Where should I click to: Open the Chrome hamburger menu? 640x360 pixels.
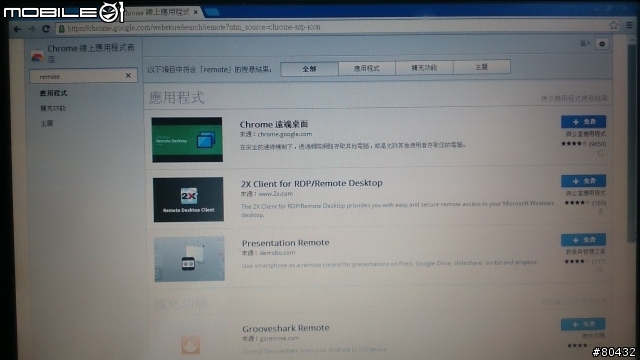click(x=629, y=25)
